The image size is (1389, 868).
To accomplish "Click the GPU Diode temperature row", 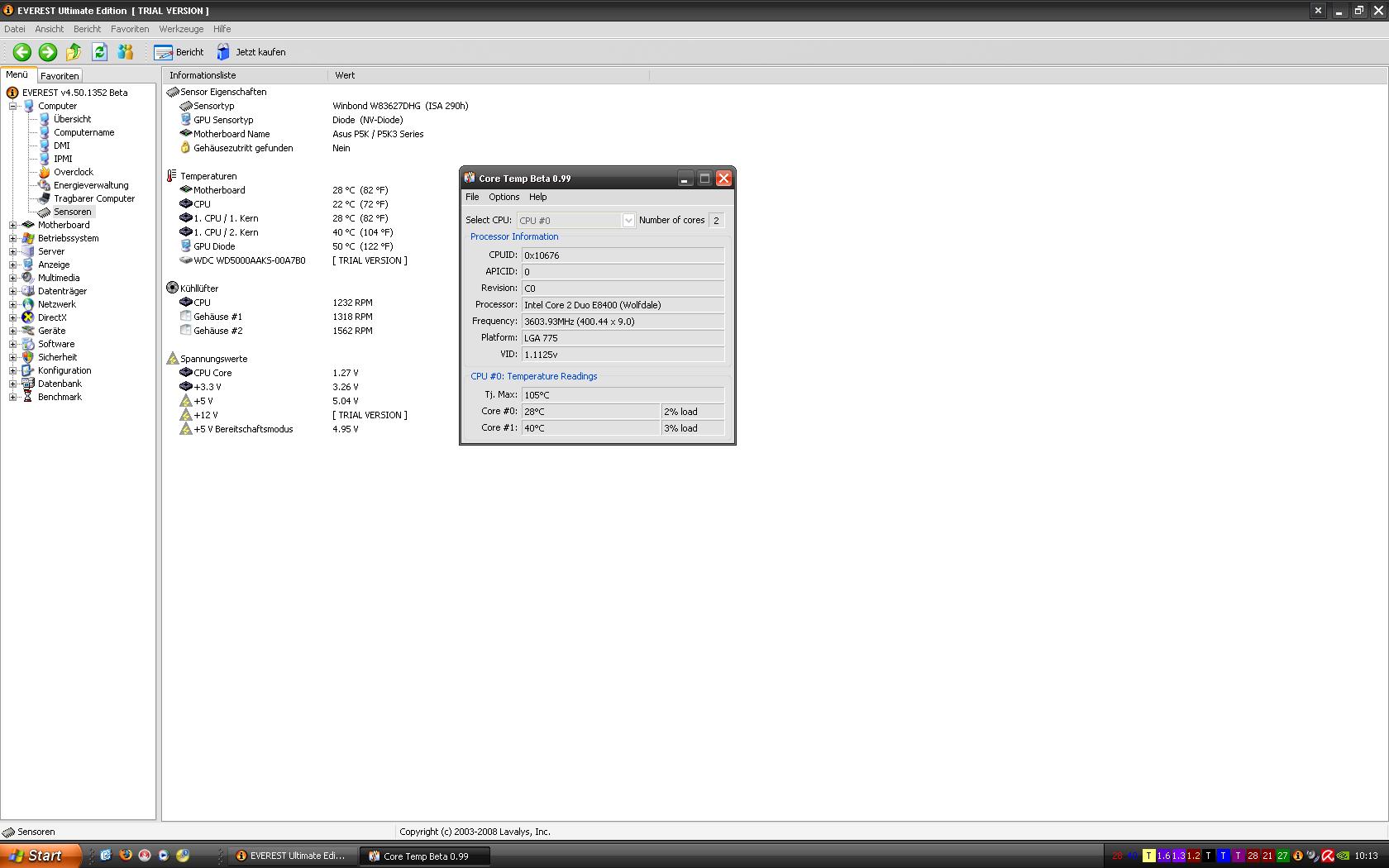I will 286,246.
